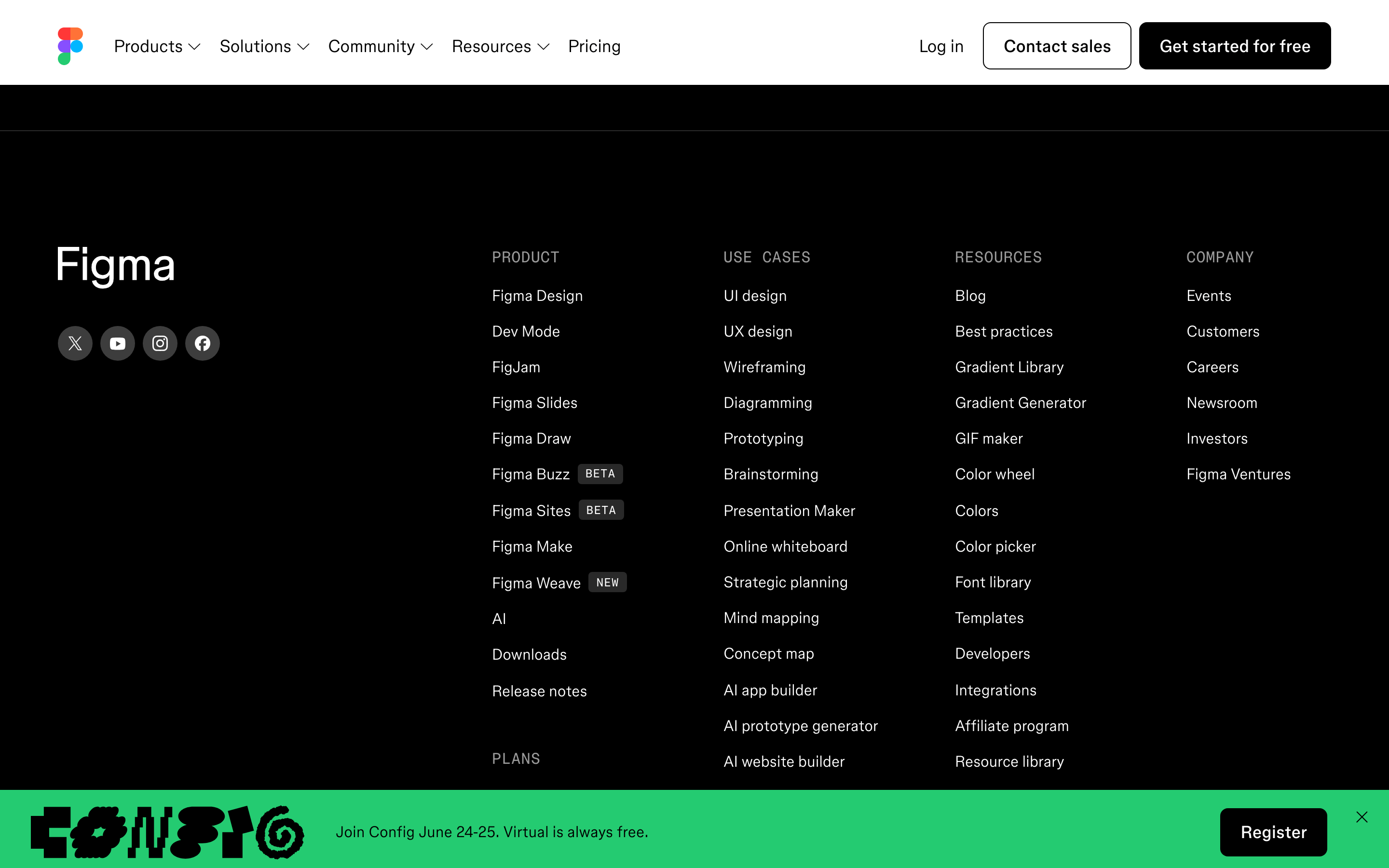Open Figma's Instagram icon
The height and width of the screenshot is (868, 1389).
160,343
